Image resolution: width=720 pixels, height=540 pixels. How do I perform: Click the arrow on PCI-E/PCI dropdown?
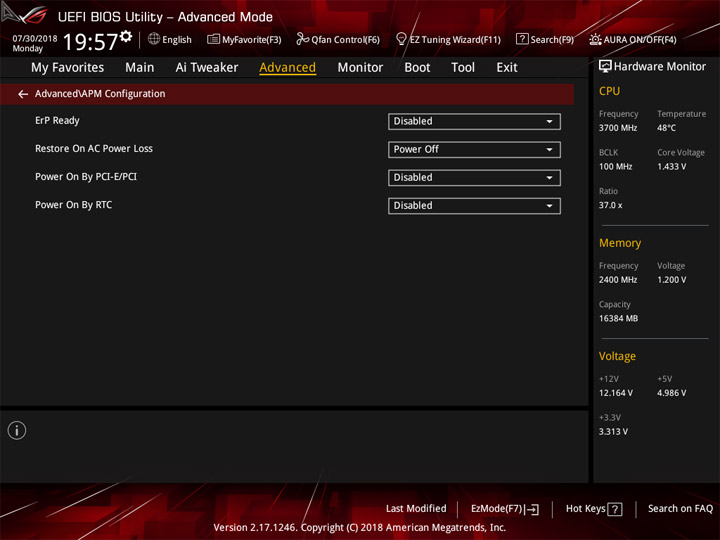coord(549,178)
